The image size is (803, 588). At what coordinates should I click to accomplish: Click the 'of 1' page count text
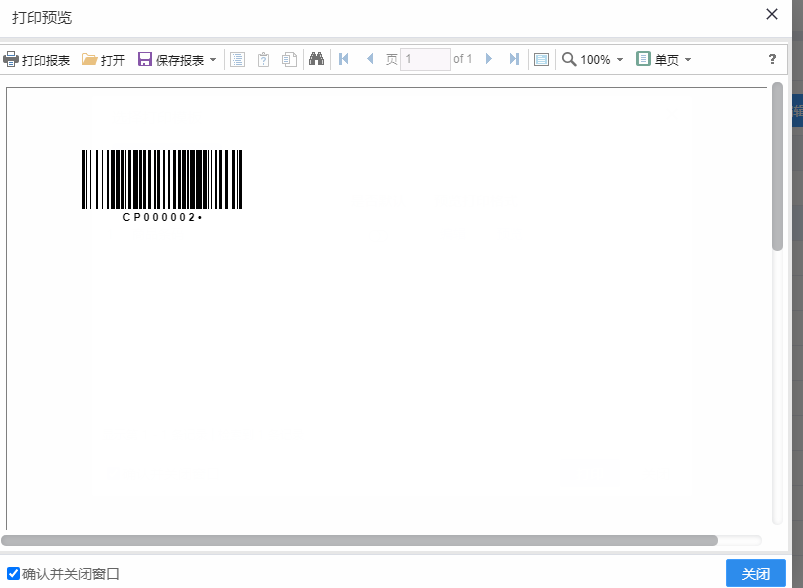tap(462, 59)
